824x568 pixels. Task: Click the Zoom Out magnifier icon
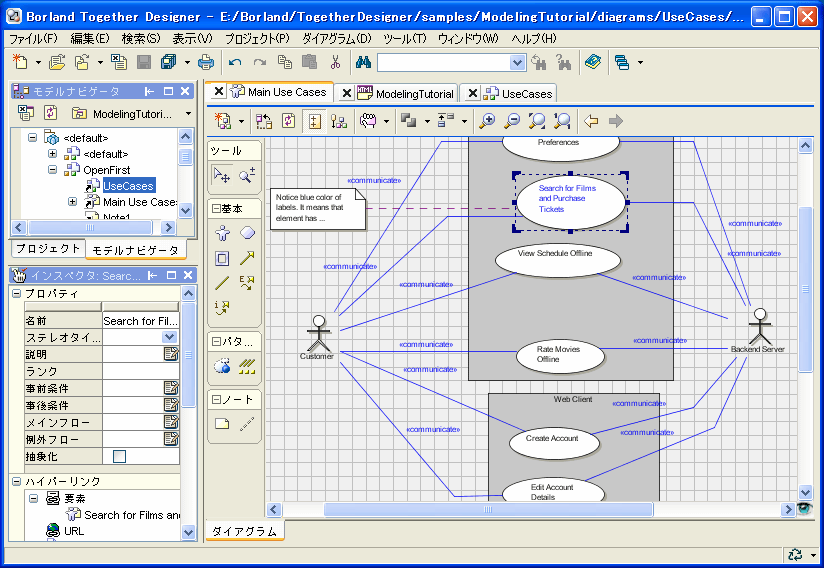pos(512,121)
